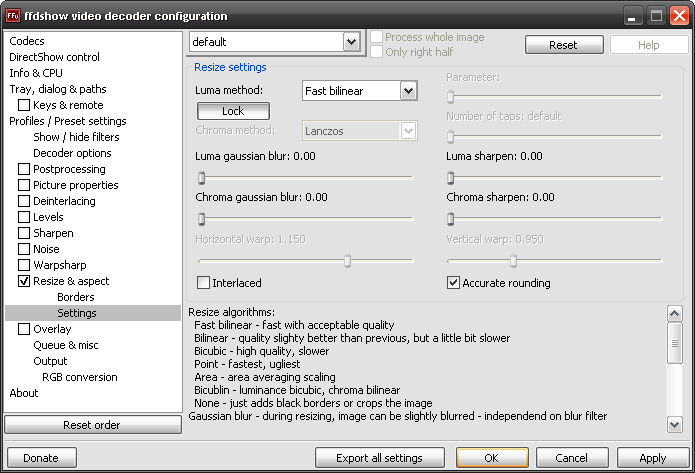Toggle the Deinterlacing checkbox
695x473 pixels.
tap(24, 201)
